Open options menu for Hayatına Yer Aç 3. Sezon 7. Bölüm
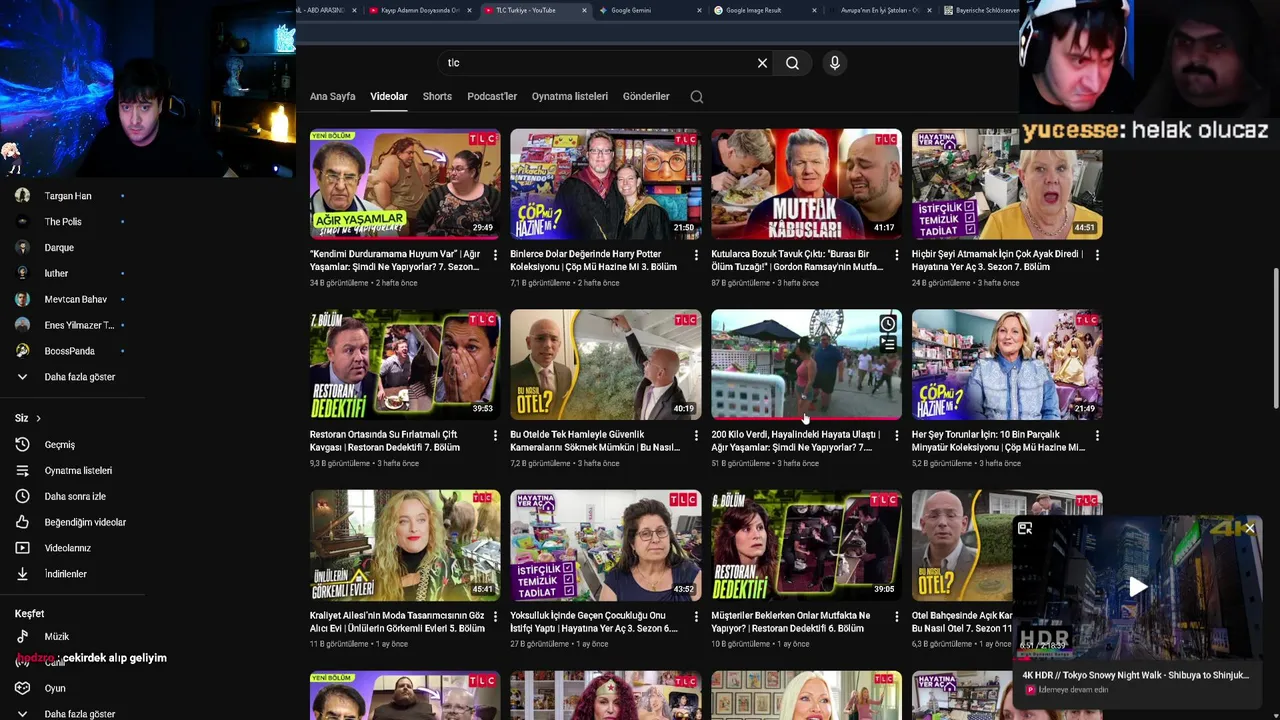Screen dimensions: 1280x720 pos(1097,255)
